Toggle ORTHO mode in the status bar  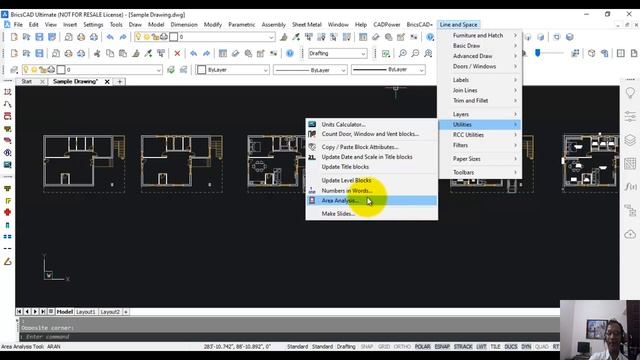coord(402,347)
